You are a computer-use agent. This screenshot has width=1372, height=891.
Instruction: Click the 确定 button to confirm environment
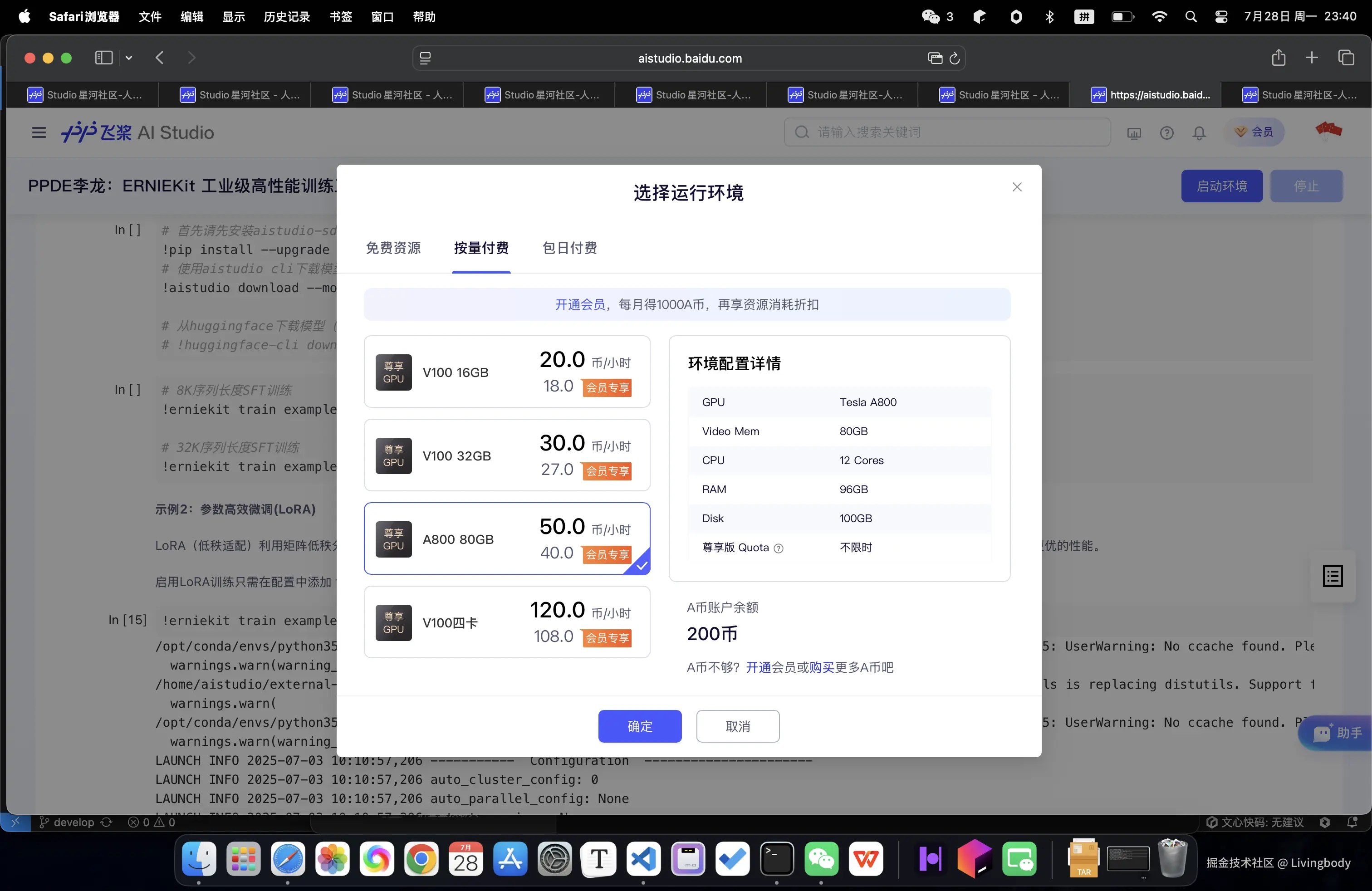click(640, 726)
